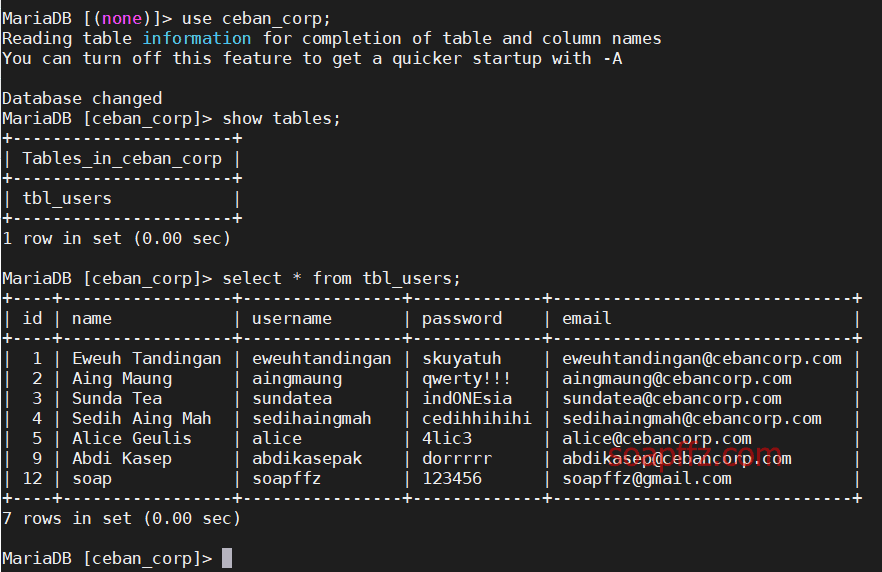
Task: Click the password 'dorrrrr' cell
Action: pos(457,458)
